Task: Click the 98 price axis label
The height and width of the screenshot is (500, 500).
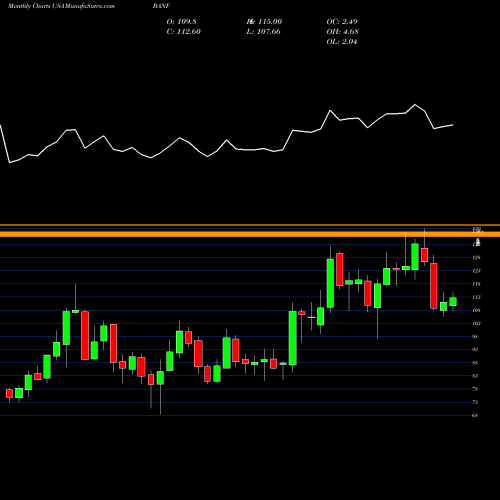Action: pos(475,336)
